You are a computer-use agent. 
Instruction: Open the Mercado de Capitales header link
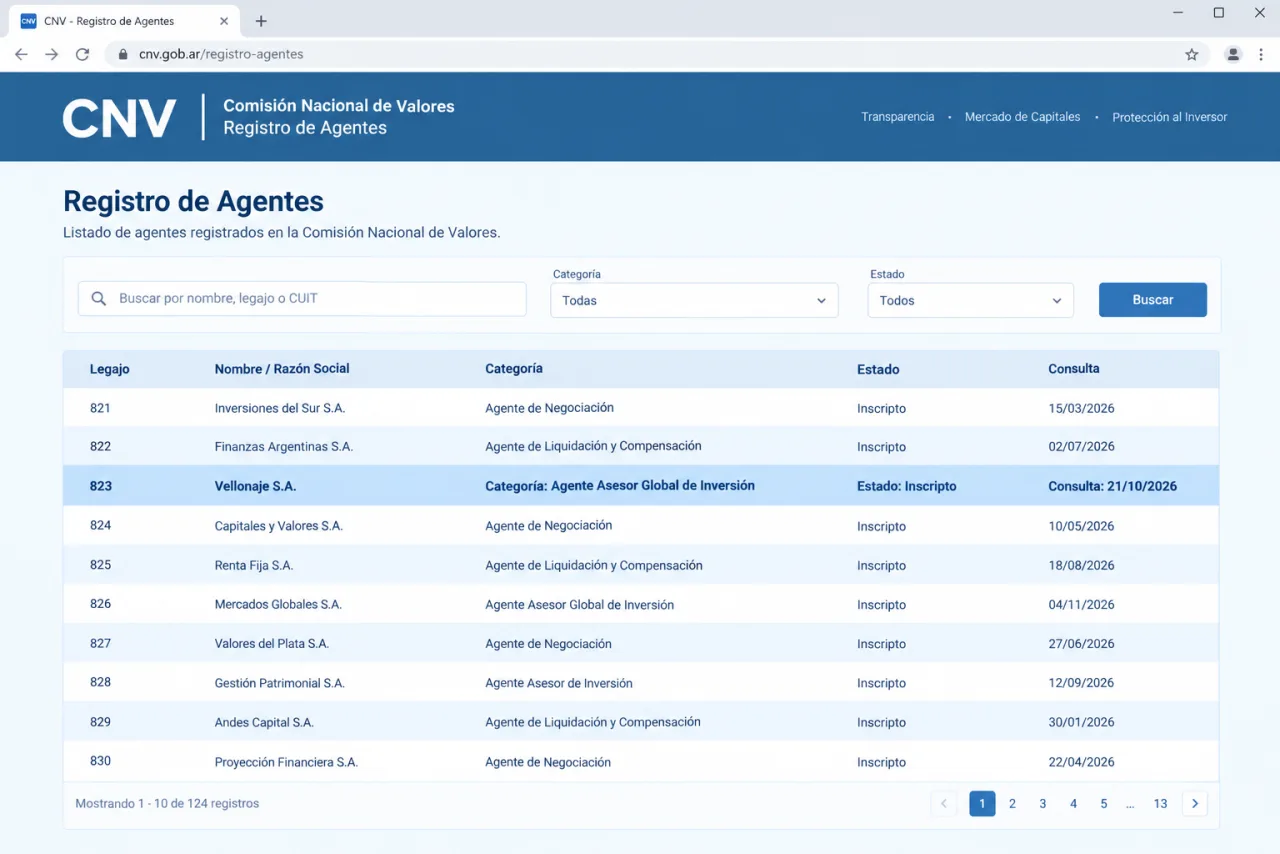click(1022, 117)
